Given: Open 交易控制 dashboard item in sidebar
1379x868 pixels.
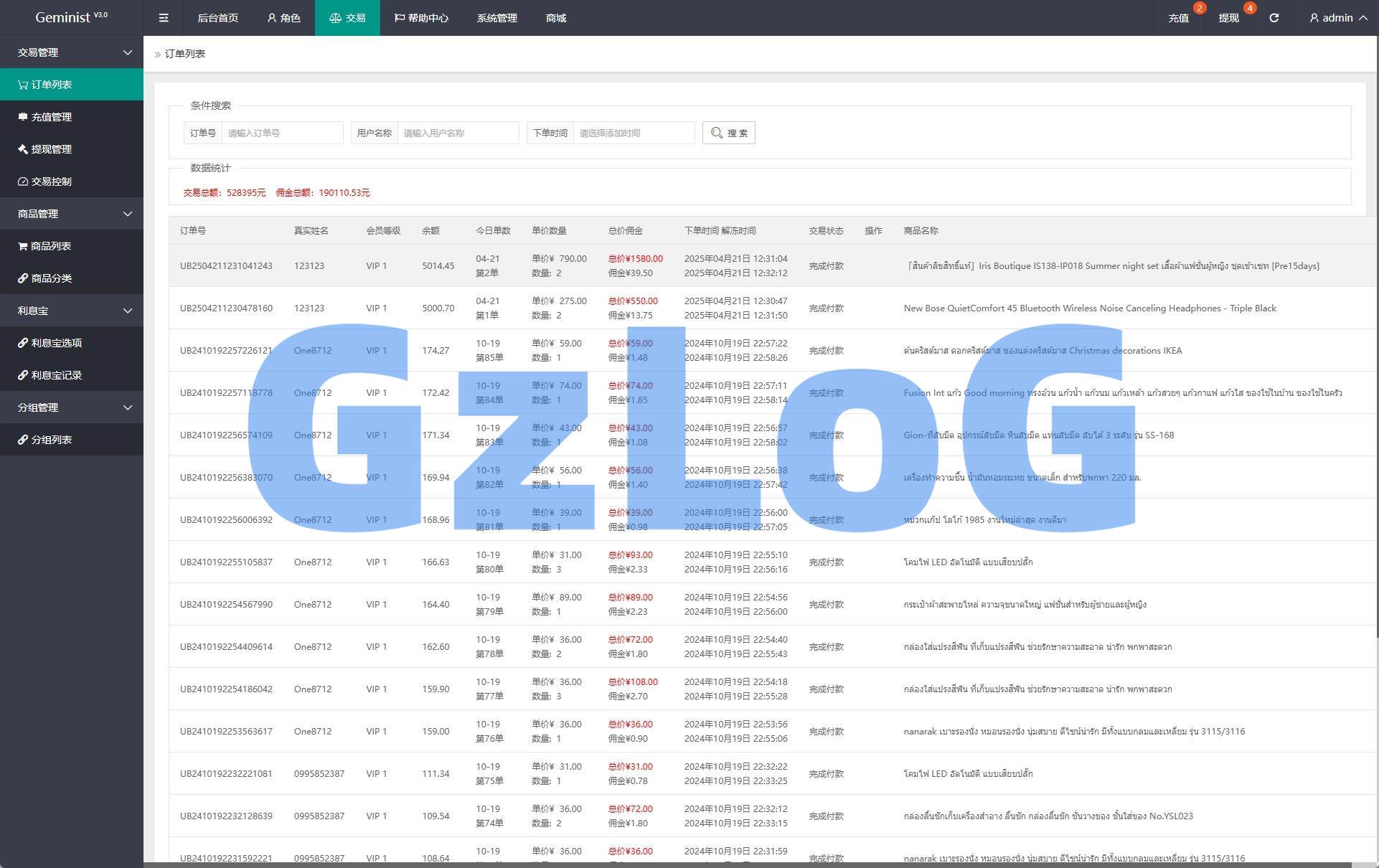Looking at the screenshot, I should [52, 181].
